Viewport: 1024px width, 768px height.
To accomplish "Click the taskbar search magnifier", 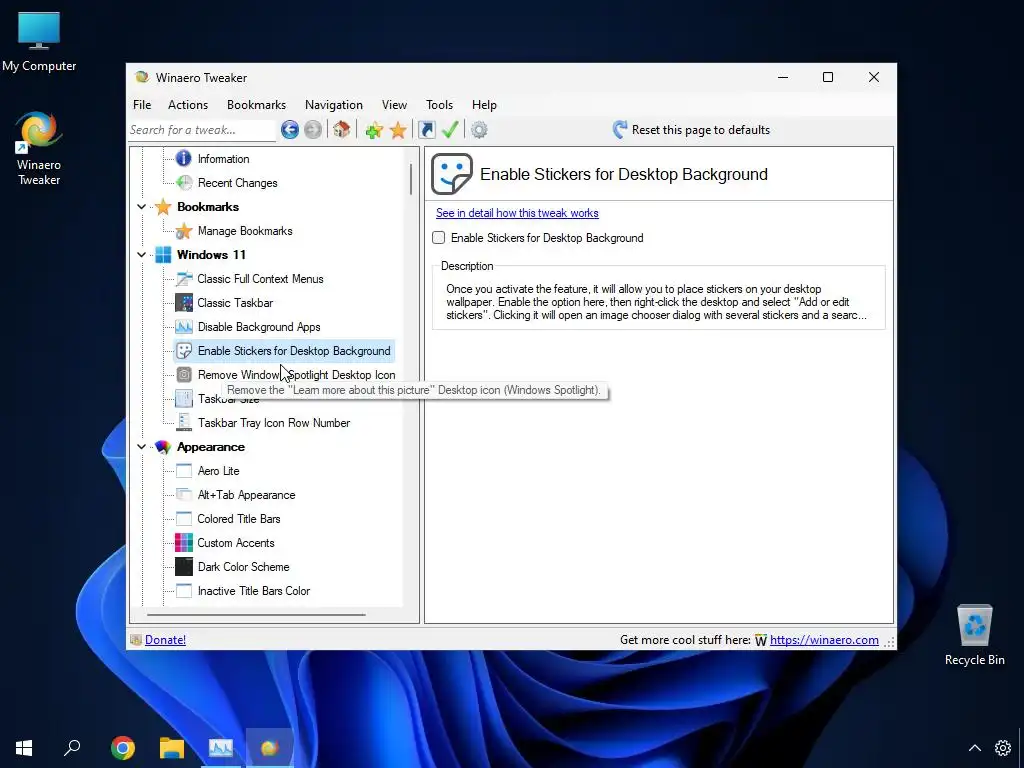I will 72,747.
